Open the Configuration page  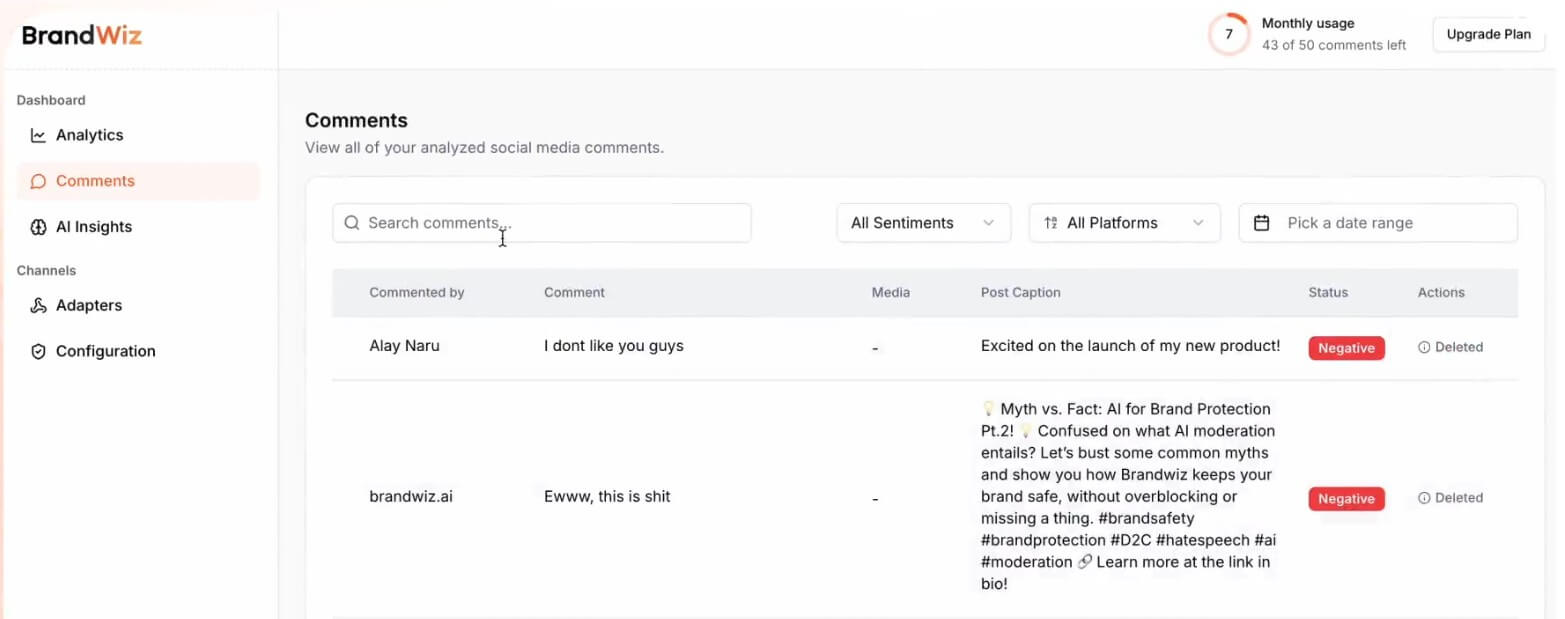pos(138,351)
